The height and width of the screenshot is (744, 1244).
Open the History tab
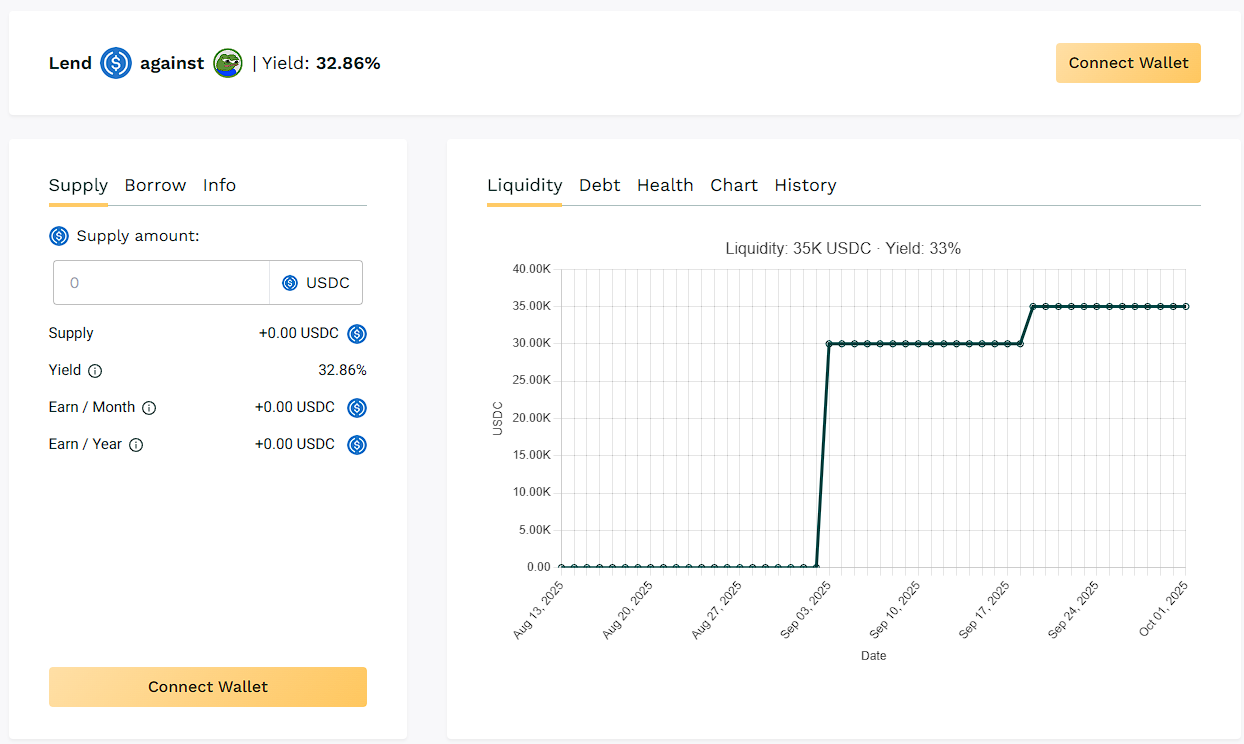(805, 185)
